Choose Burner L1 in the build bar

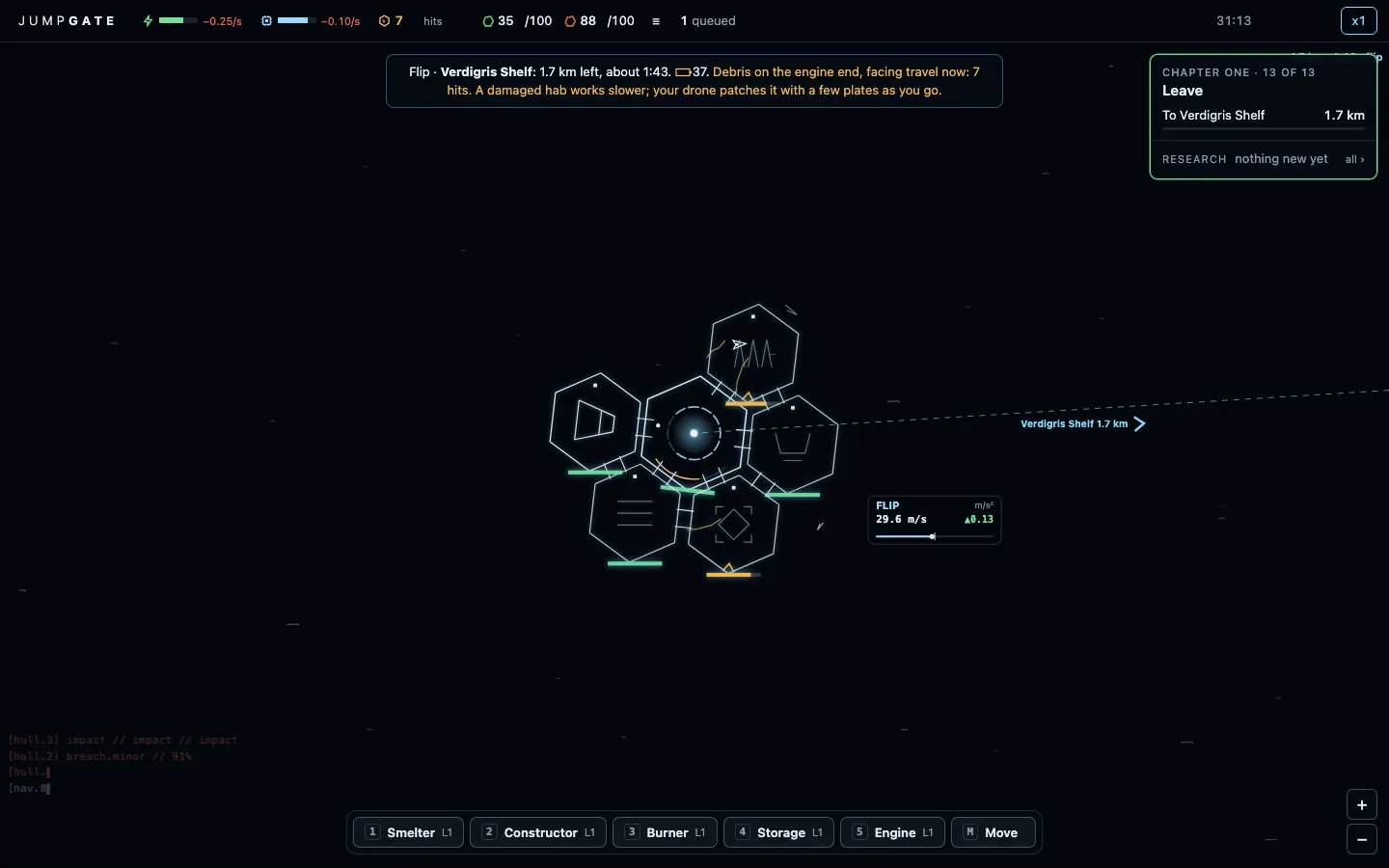click(x=666, y=832)
